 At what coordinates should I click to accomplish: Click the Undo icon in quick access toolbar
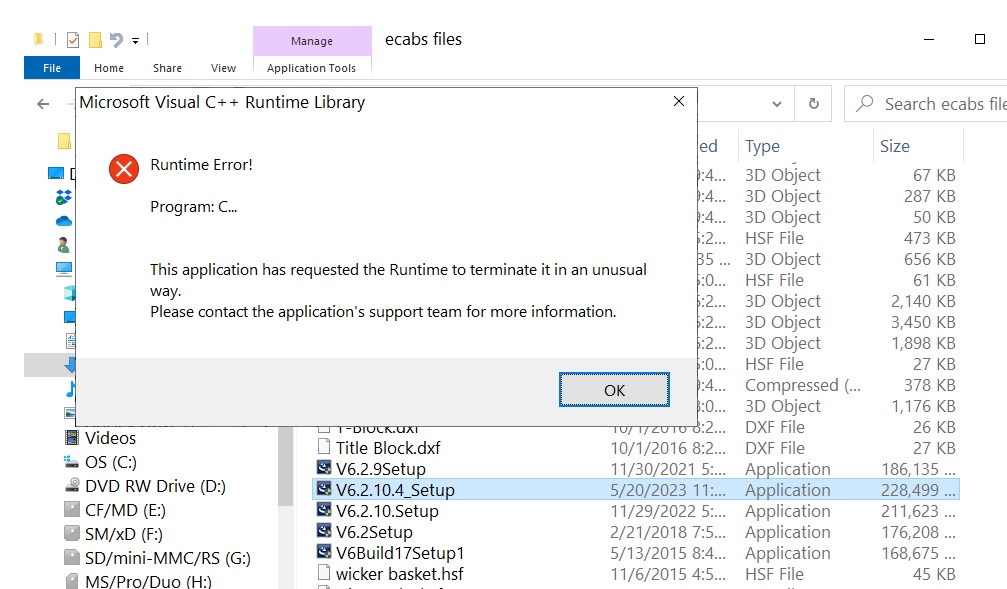tap(116, 40)
